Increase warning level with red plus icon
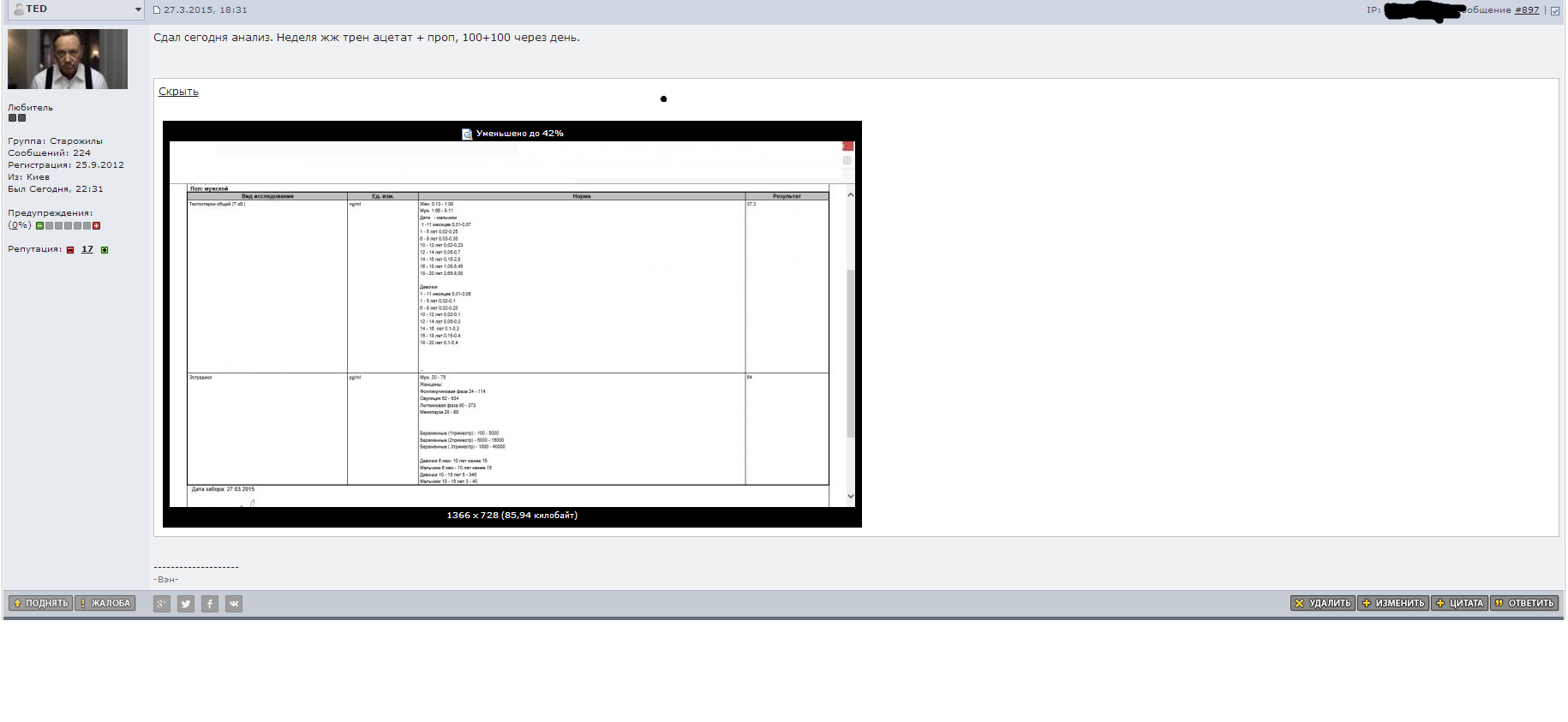The width and height of the screenshot is (1568, 722). pyautogui.click(x=97, y=226)
